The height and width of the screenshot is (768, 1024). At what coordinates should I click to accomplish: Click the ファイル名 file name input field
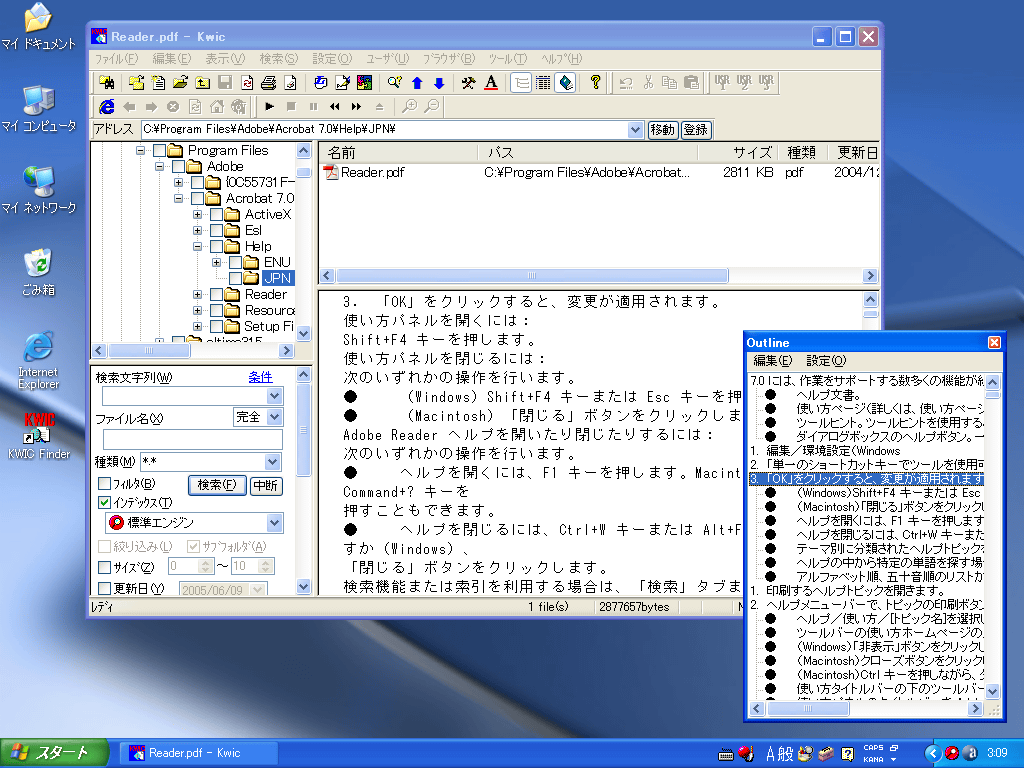coord(193,440)
